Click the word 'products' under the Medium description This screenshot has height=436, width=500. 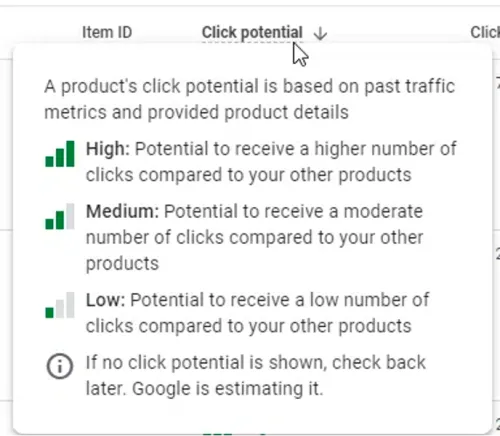coord(122,263)
